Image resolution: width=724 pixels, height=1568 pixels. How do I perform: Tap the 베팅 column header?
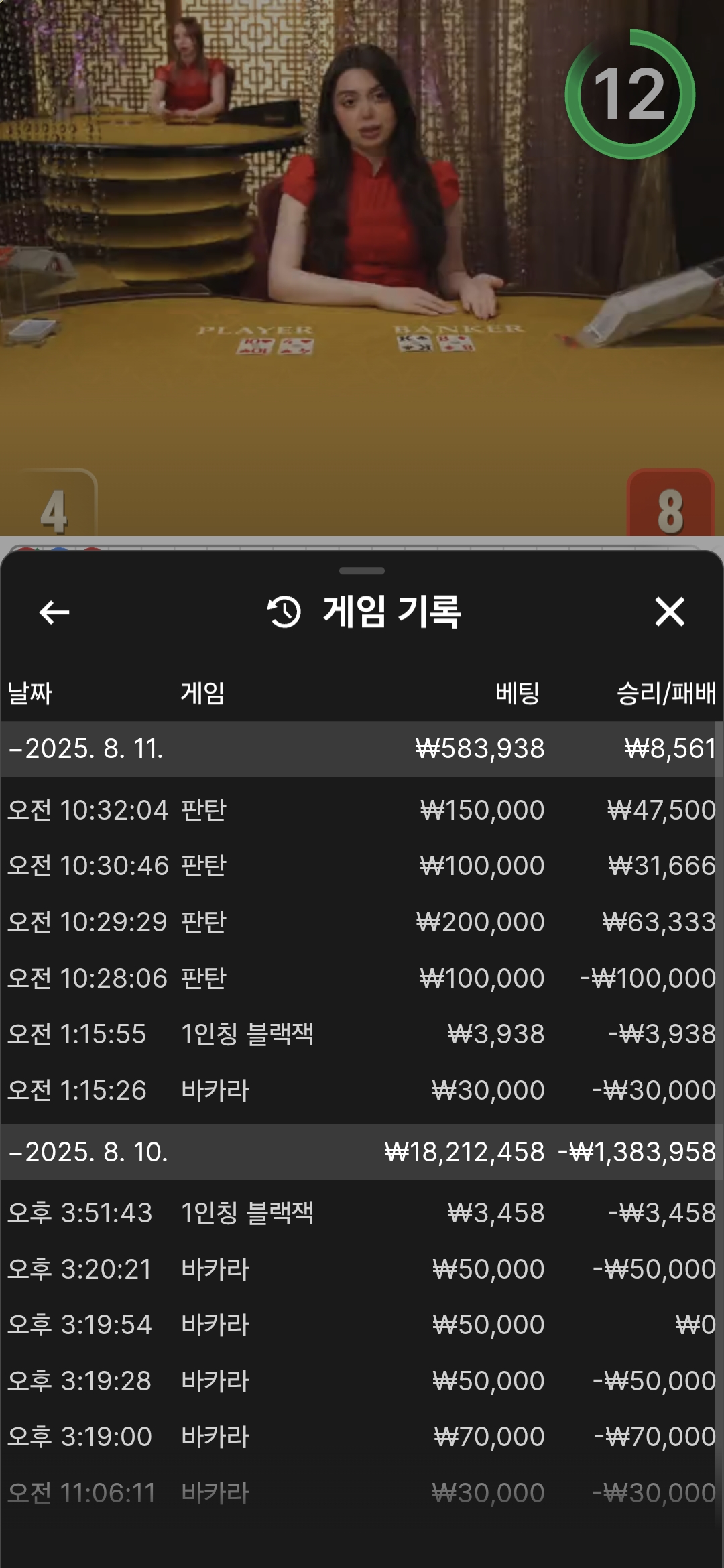click(x=517, y=693)
